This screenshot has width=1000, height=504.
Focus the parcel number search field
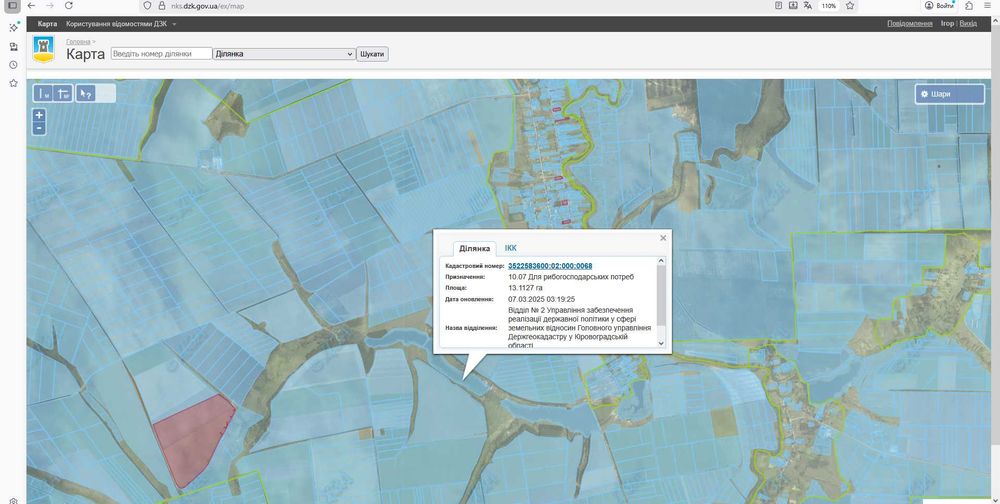point(161,54)
